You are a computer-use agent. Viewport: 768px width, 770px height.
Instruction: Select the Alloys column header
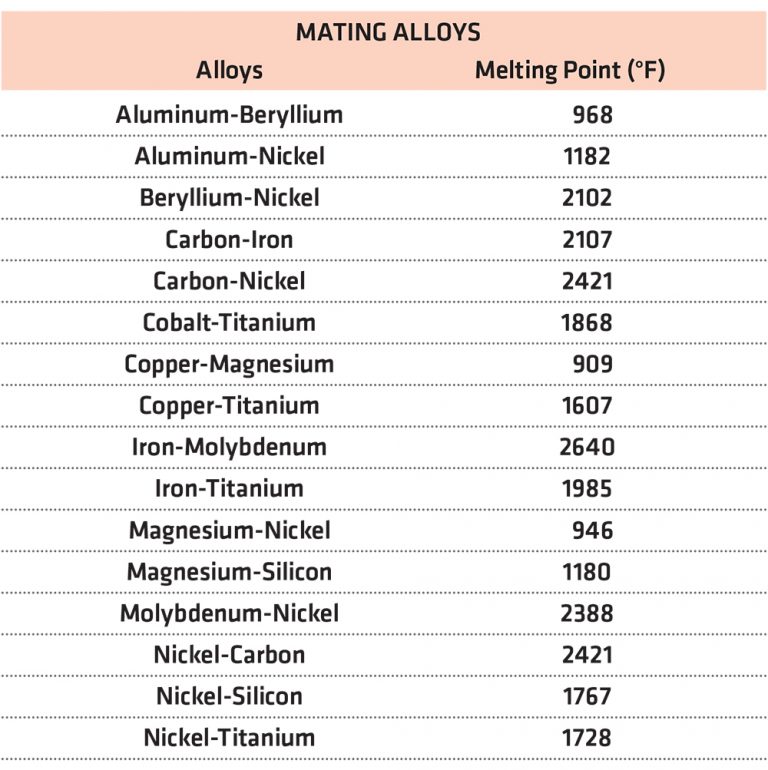coord(229,70)
